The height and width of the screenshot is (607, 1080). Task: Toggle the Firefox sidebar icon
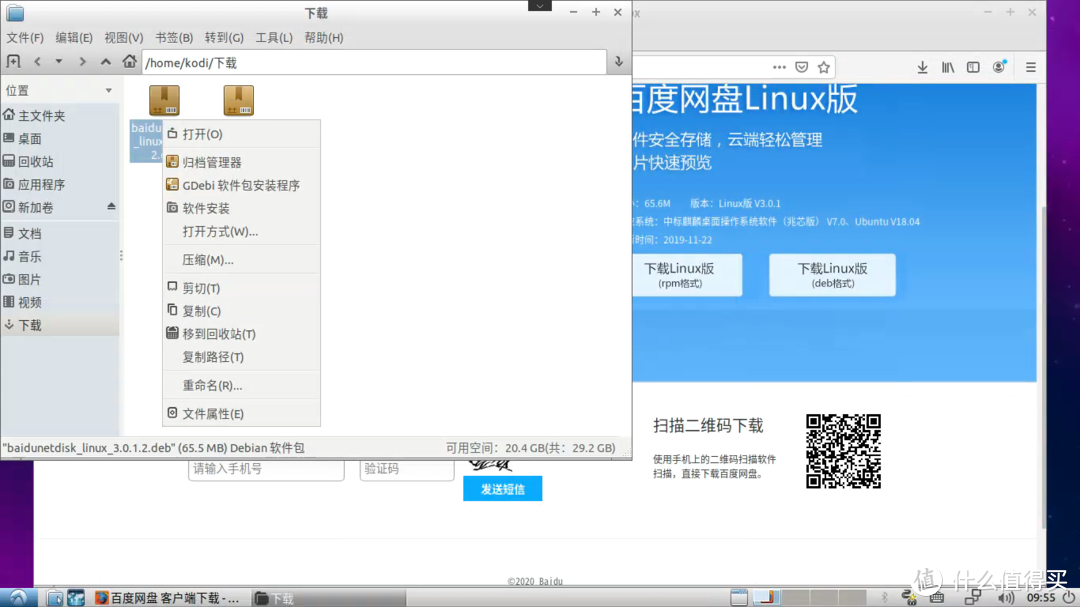pyautogui.click(x=973, y=67)
